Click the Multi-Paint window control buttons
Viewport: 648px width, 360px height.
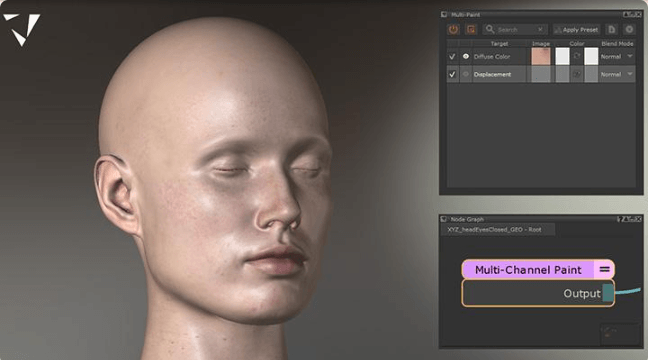632,14
